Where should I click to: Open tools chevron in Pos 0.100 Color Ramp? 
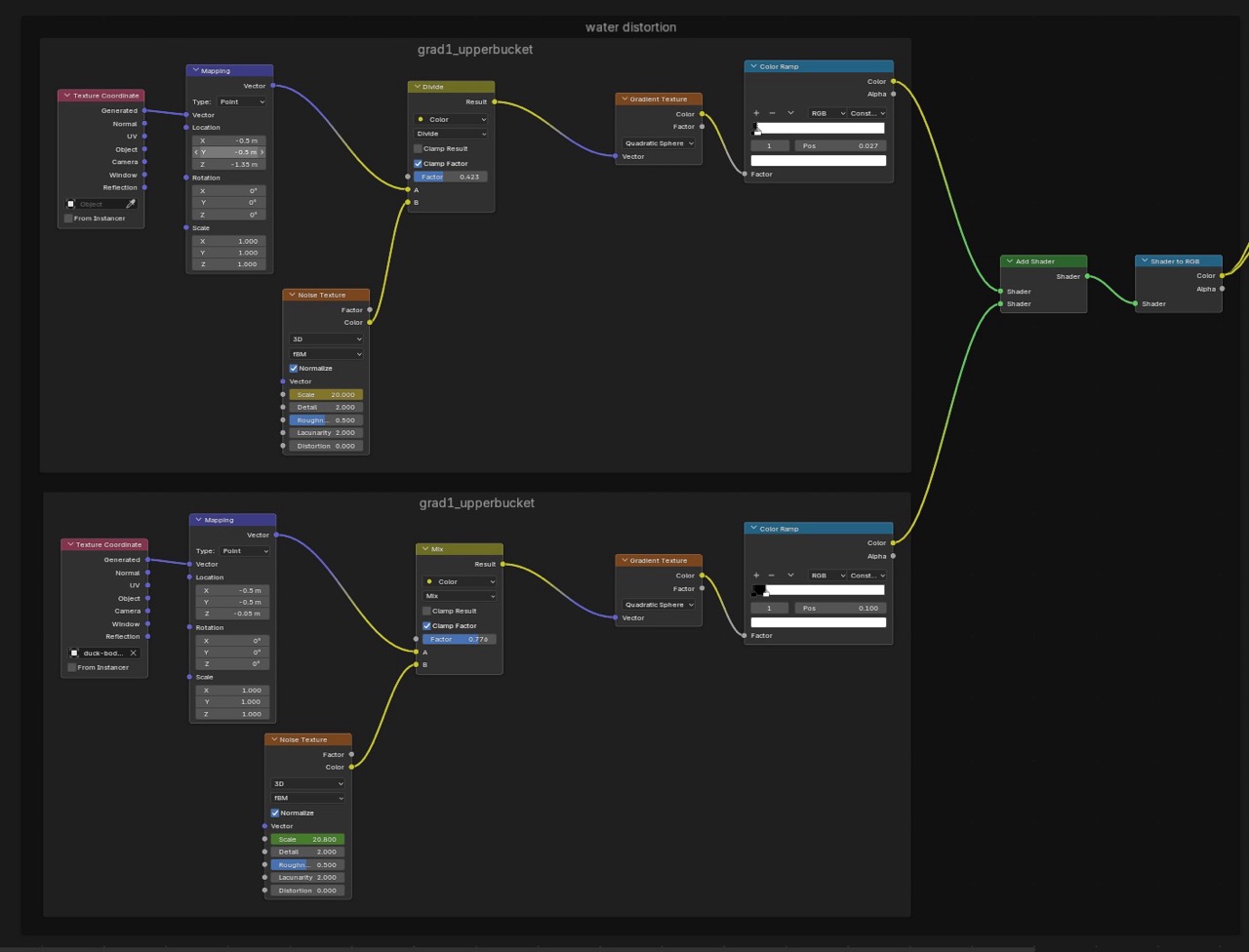click(790, 575)
